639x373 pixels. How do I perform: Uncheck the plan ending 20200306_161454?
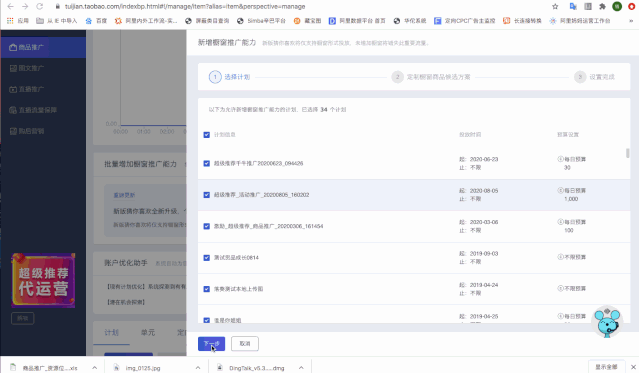[207, 226]
